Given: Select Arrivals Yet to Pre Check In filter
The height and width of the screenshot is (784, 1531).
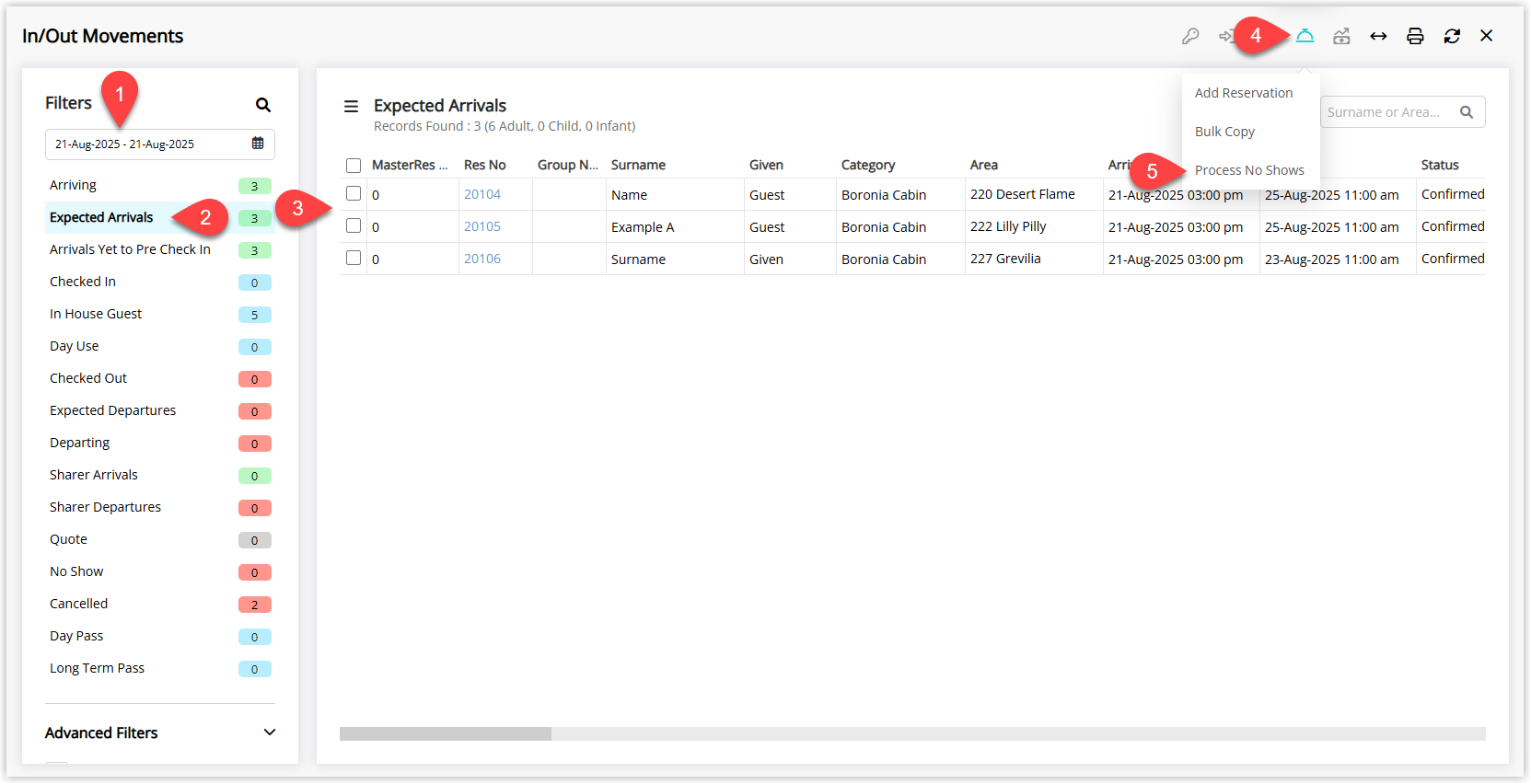Looking at the screenshot, I should pos(160,249).
